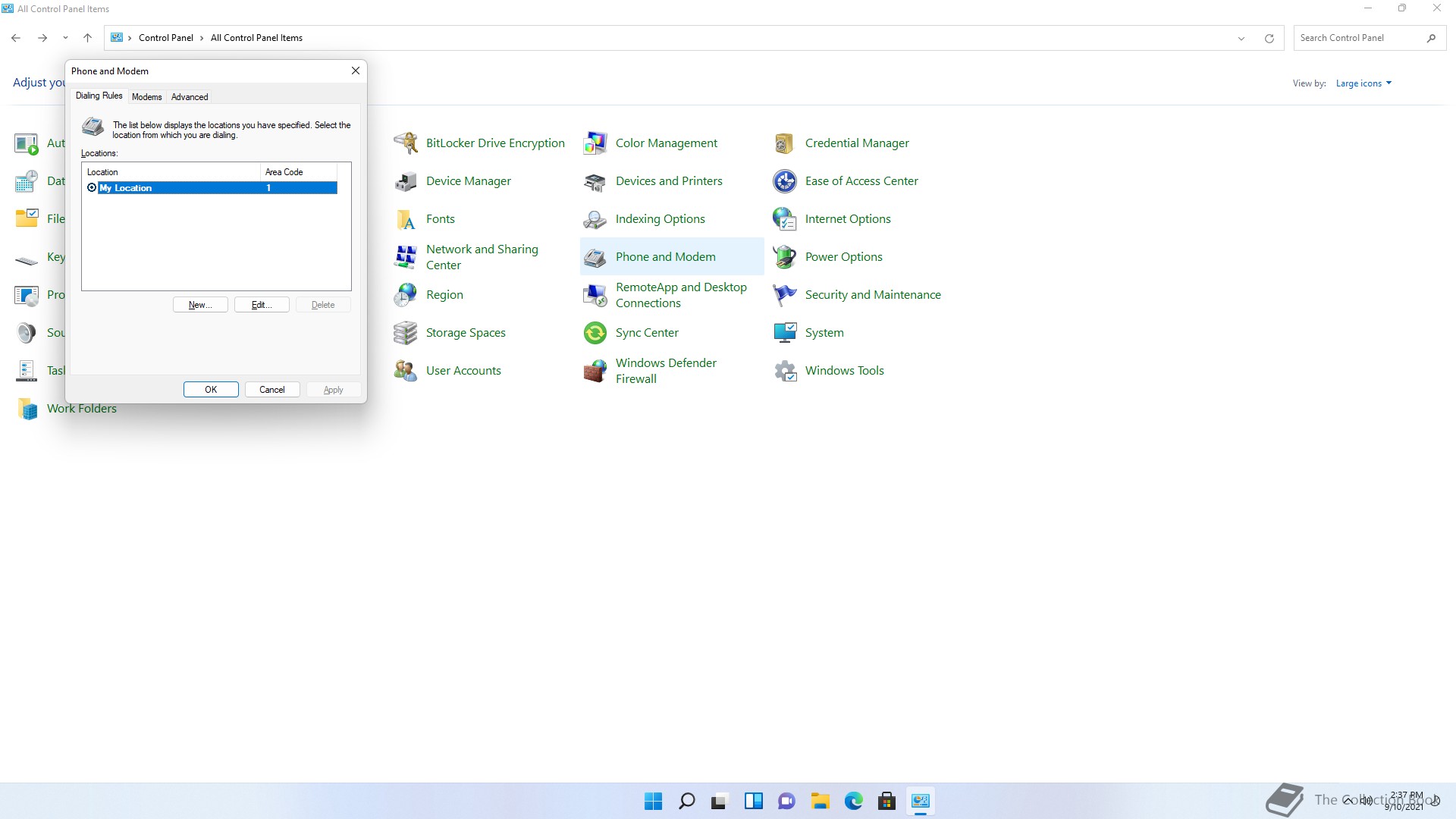Open Sync Center icon
Screen dimensions: 1456x819
coord(595,332)
